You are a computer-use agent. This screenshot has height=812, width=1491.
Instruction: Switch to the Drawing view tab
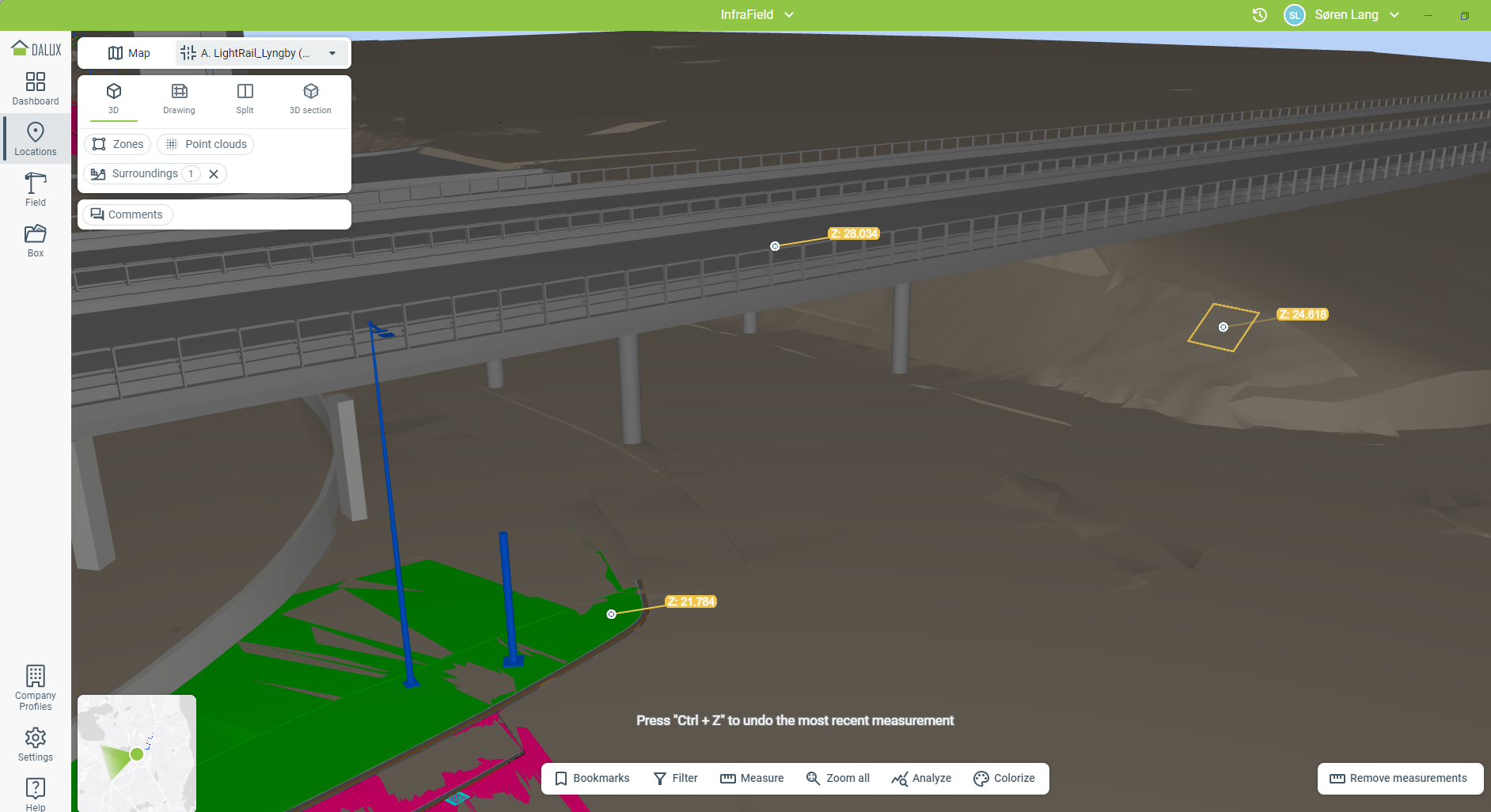(180, 98)
